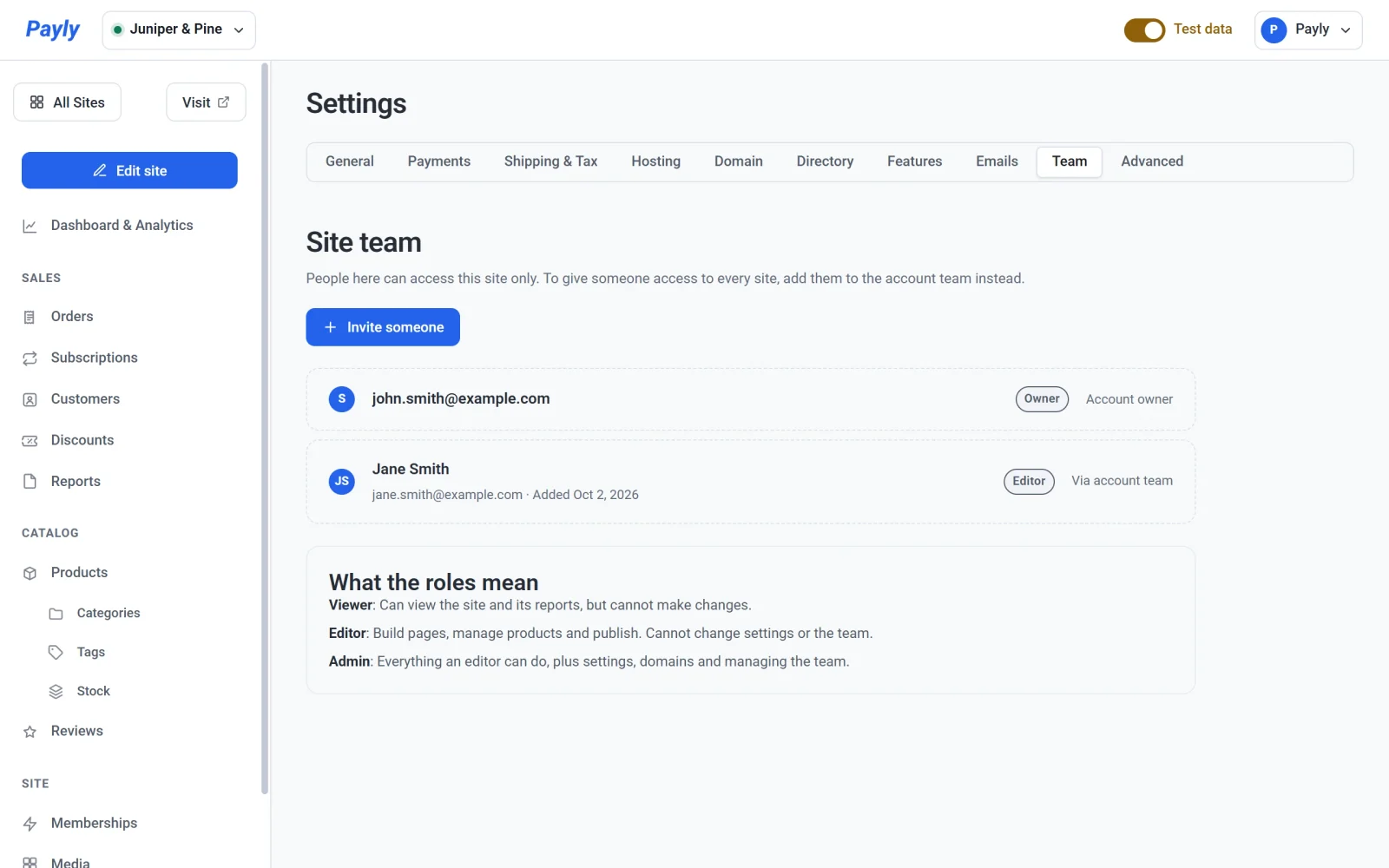Open the Shipping & Tax tab
The height and width of the screenshot is (868, 1389).
tap(550, 161)
